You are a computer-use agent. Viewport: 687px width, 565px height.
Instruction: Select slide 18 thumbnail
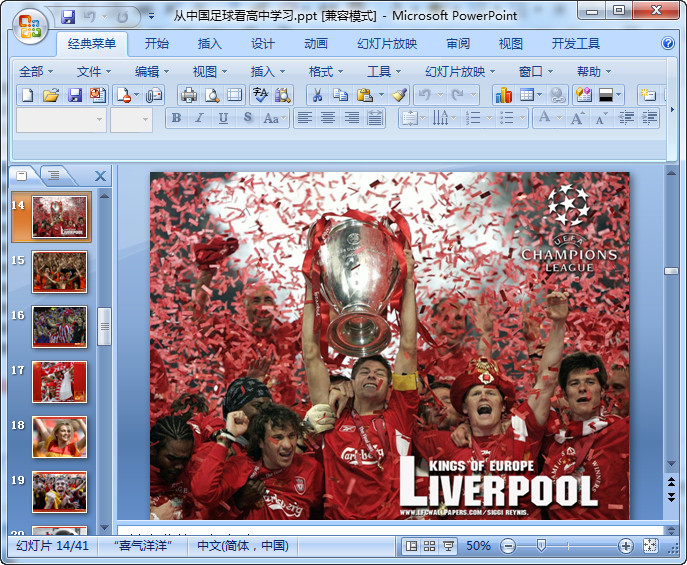60,437
